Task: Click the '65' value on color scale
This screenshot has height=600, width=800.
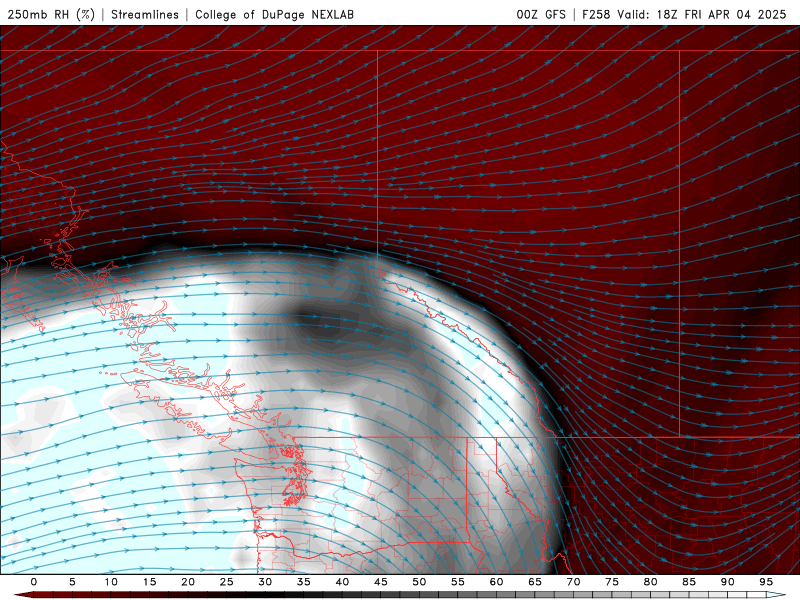Action: [535, 582]
